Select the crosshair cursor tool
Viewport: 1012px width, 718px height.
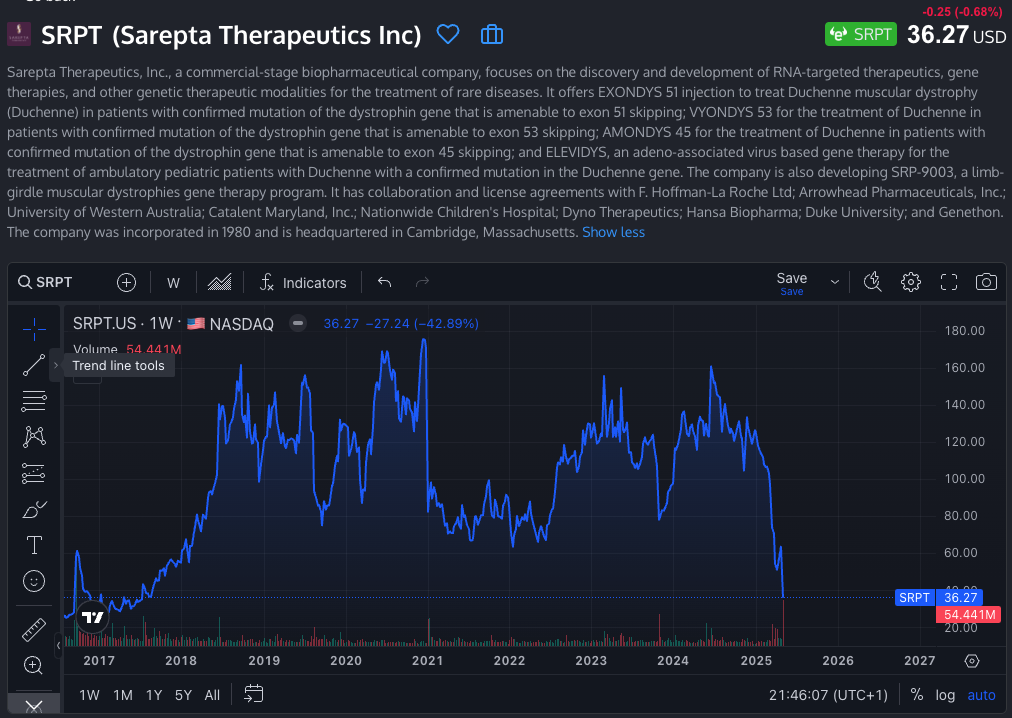click(x=34, y=329)
